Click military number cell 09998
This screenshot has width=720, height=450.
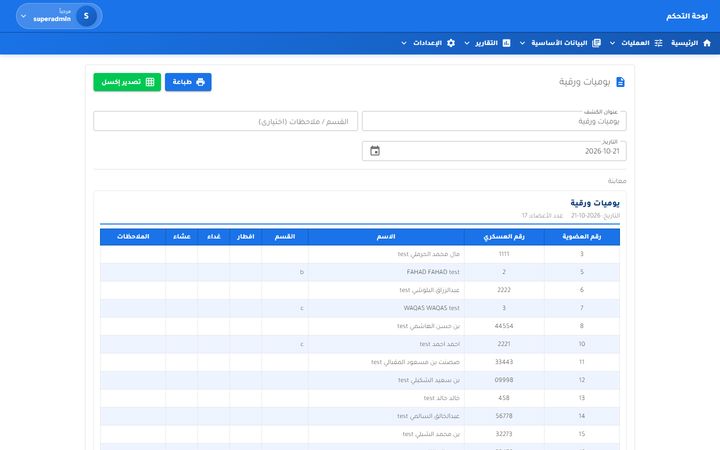click(x=504, y=380)
